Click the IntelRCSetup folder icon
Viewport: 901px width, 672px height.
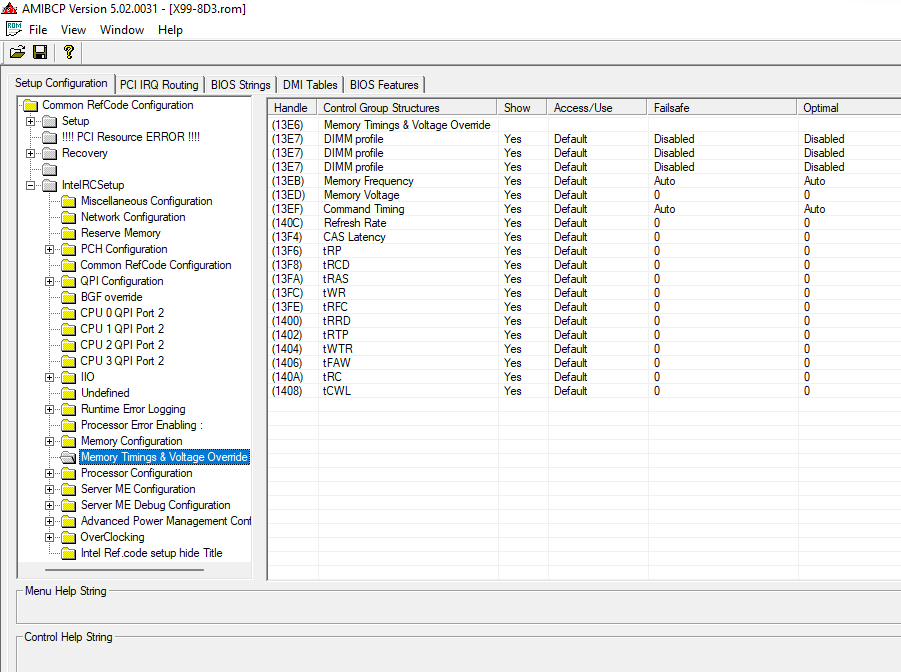[50, 185]
